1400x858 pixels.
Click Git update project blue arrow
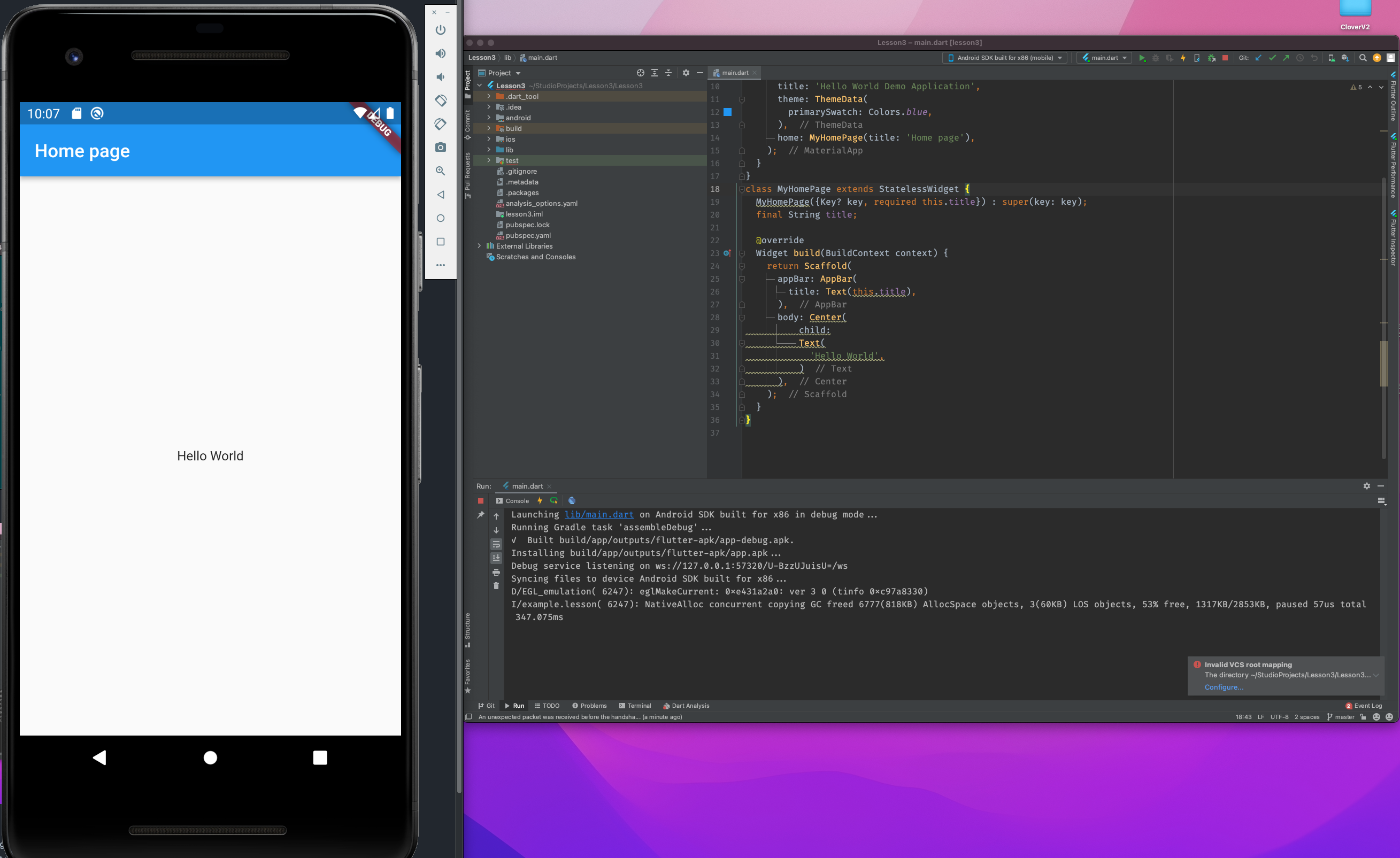coord(1258,58)
